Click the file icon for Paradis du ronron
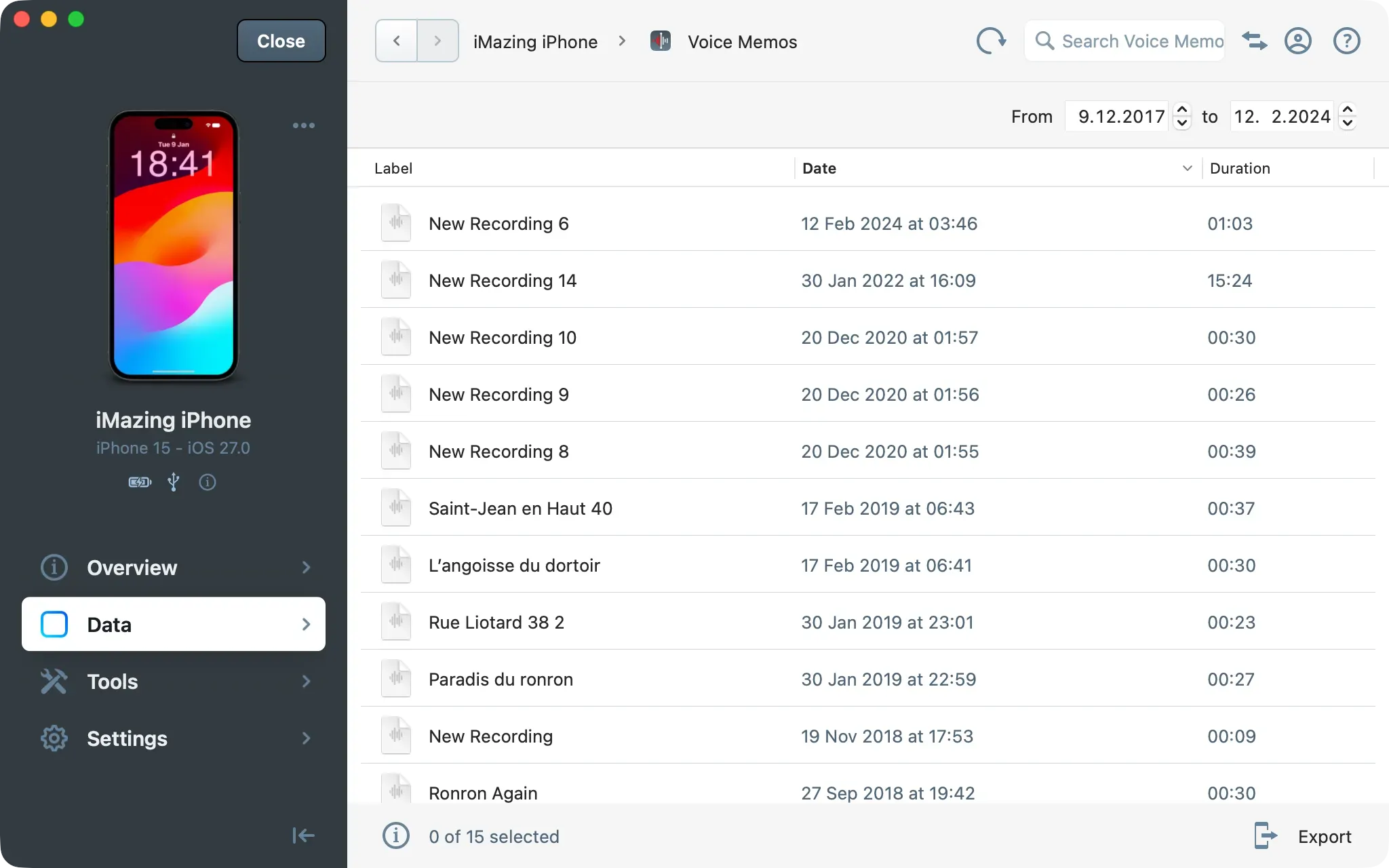 396,678
